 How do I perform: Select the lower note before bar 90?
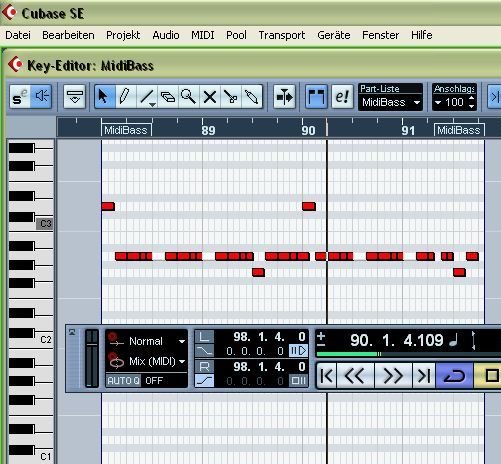(258, 272)
